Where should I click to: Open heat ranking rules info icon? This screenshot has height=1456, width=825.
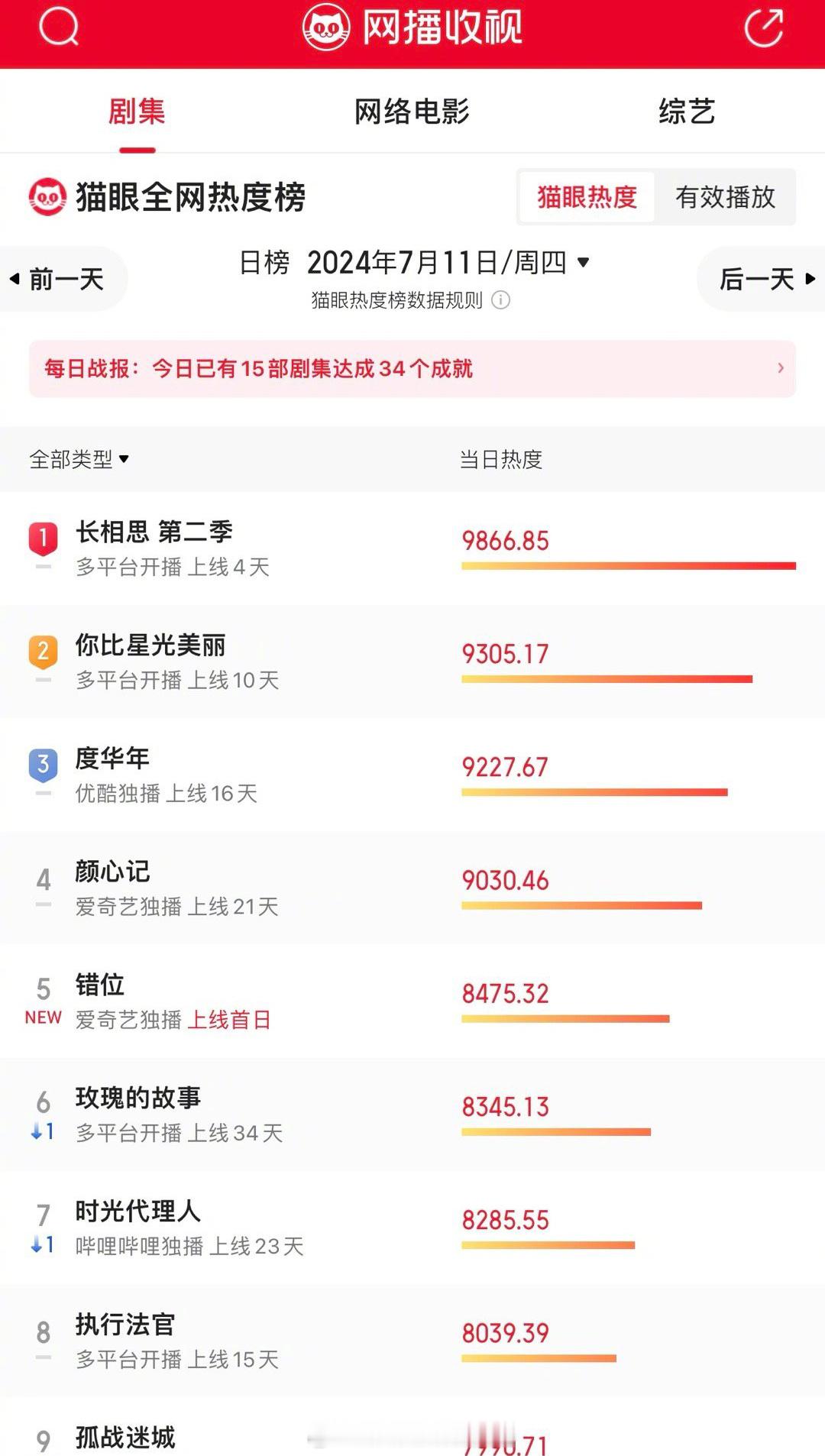point(500,300)
